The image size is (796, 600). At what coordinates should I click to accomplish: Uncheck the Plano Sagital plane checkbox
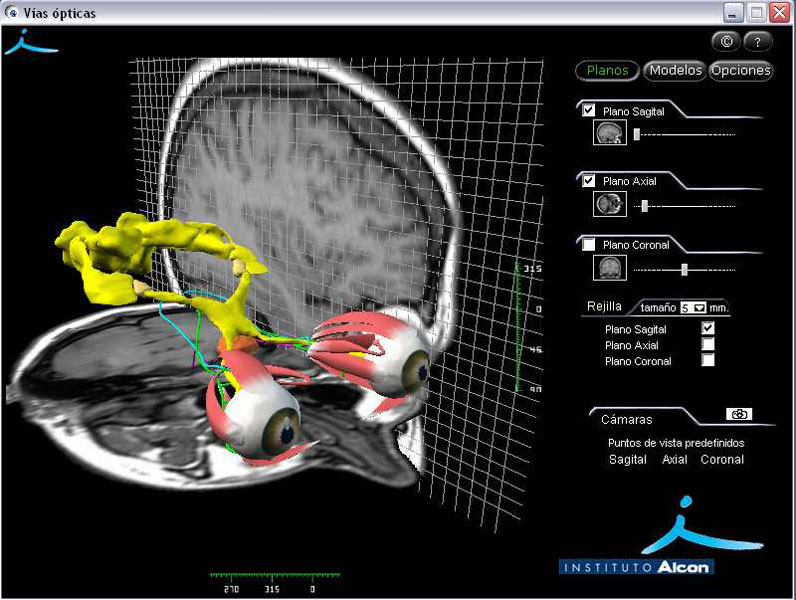click(588, 111)
